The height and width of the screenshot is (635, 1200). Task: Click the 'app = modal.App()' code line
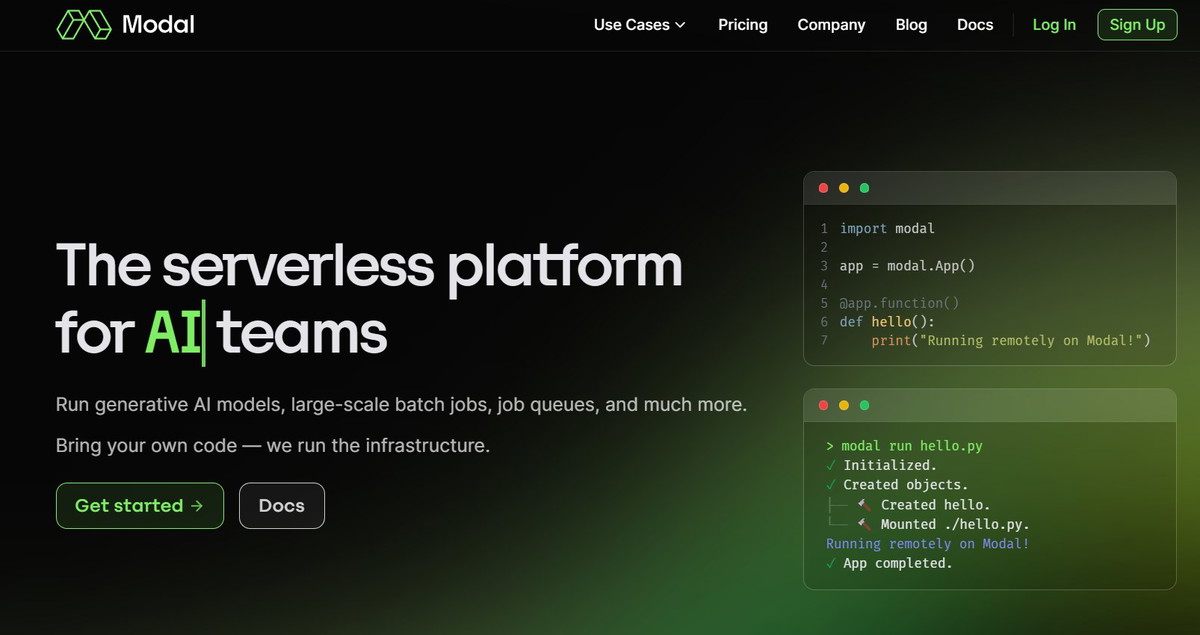907,266
